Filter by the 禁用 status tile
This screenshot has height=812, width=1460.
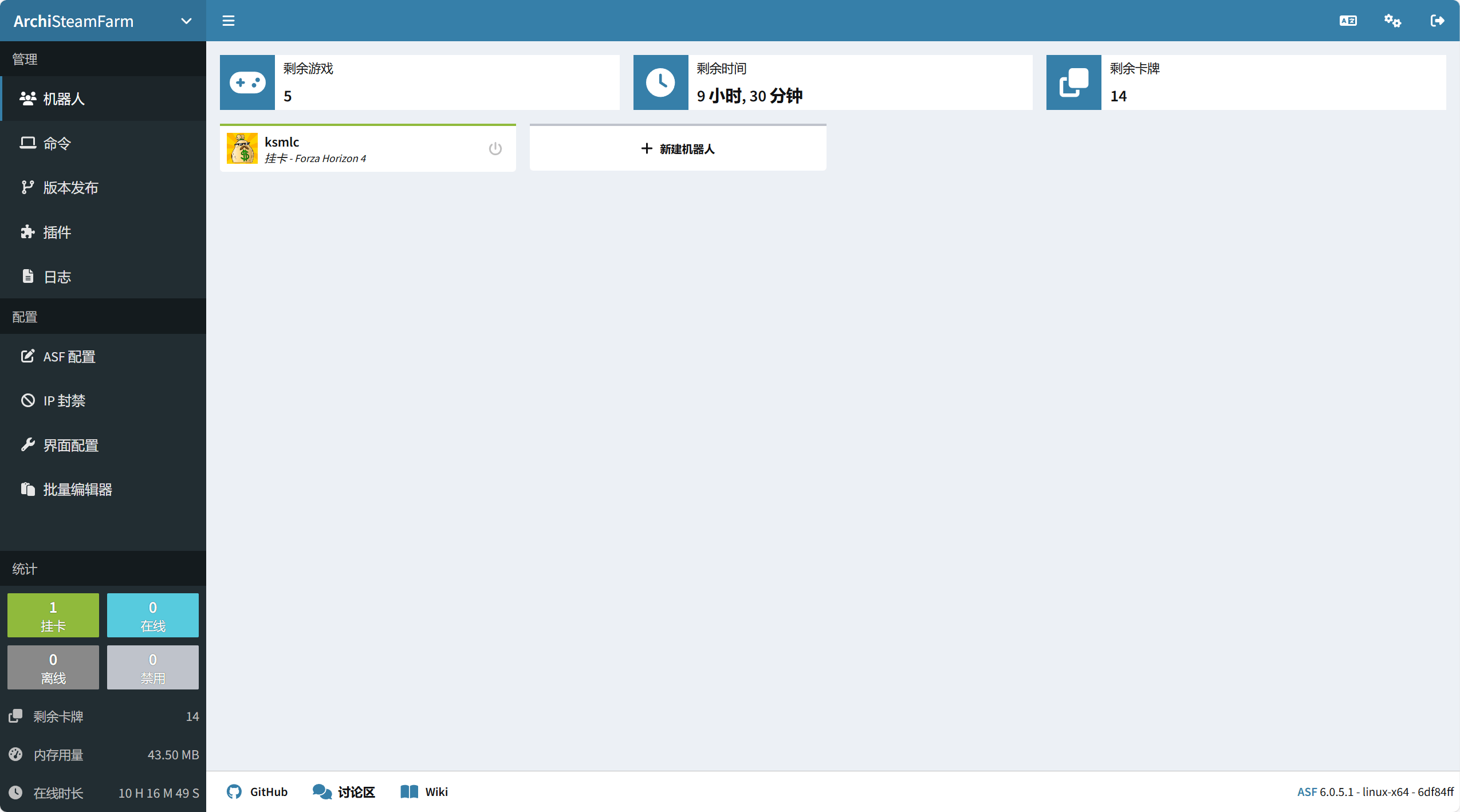(153, 668)
